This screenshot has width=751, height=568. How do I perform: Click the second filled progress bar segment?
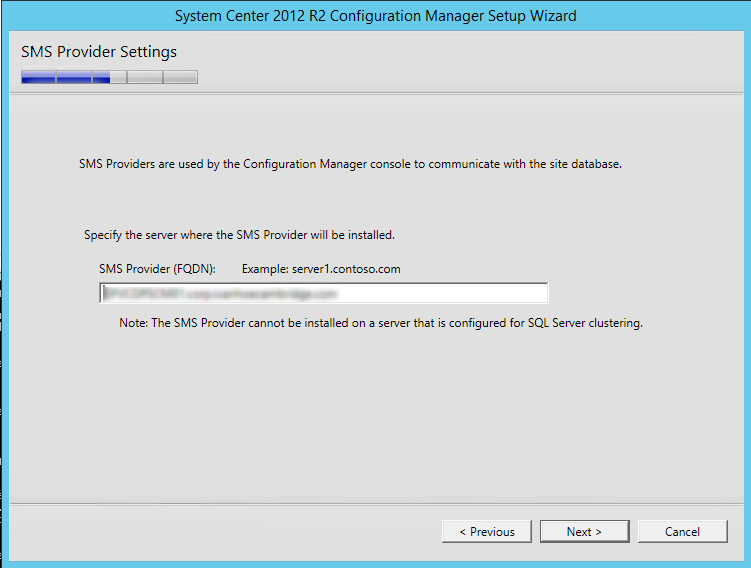74,77
